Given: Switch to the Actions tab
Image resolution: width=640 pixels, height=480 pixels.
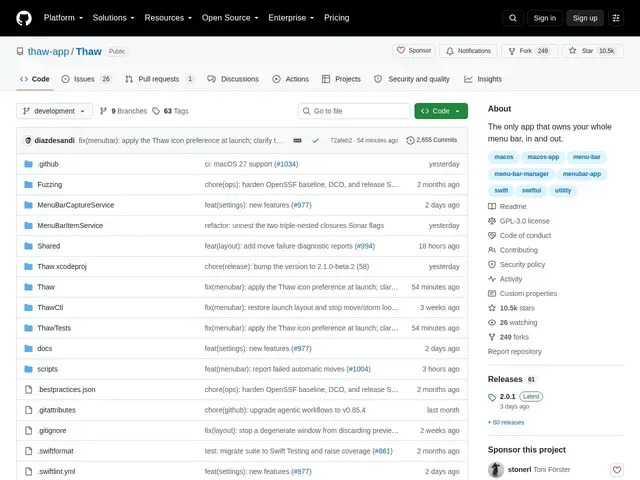Looking at the screenshot, I should click(x=291, y=79).
